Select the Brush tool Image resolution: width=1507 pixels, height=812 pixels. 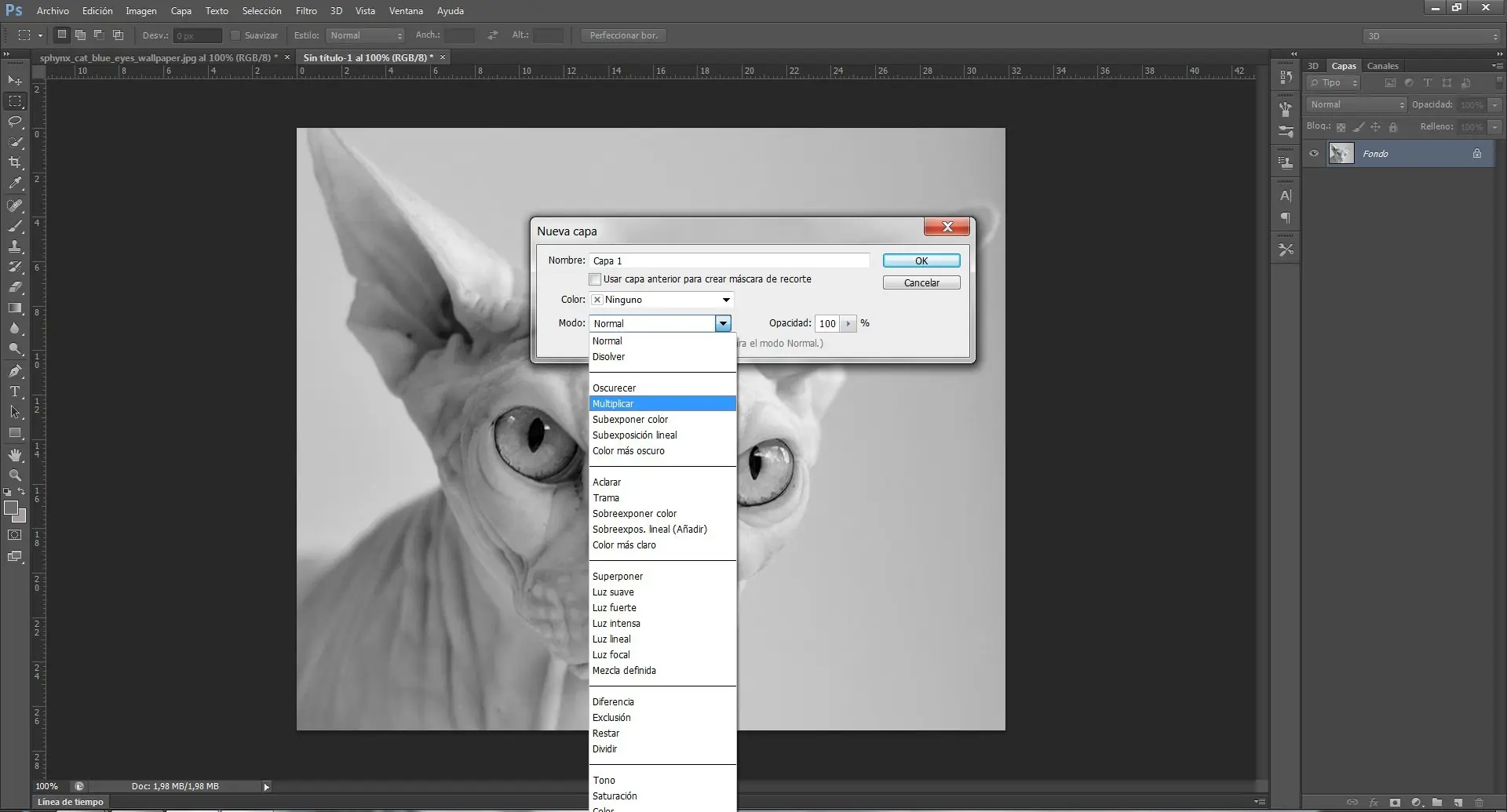tap(15, 226)
